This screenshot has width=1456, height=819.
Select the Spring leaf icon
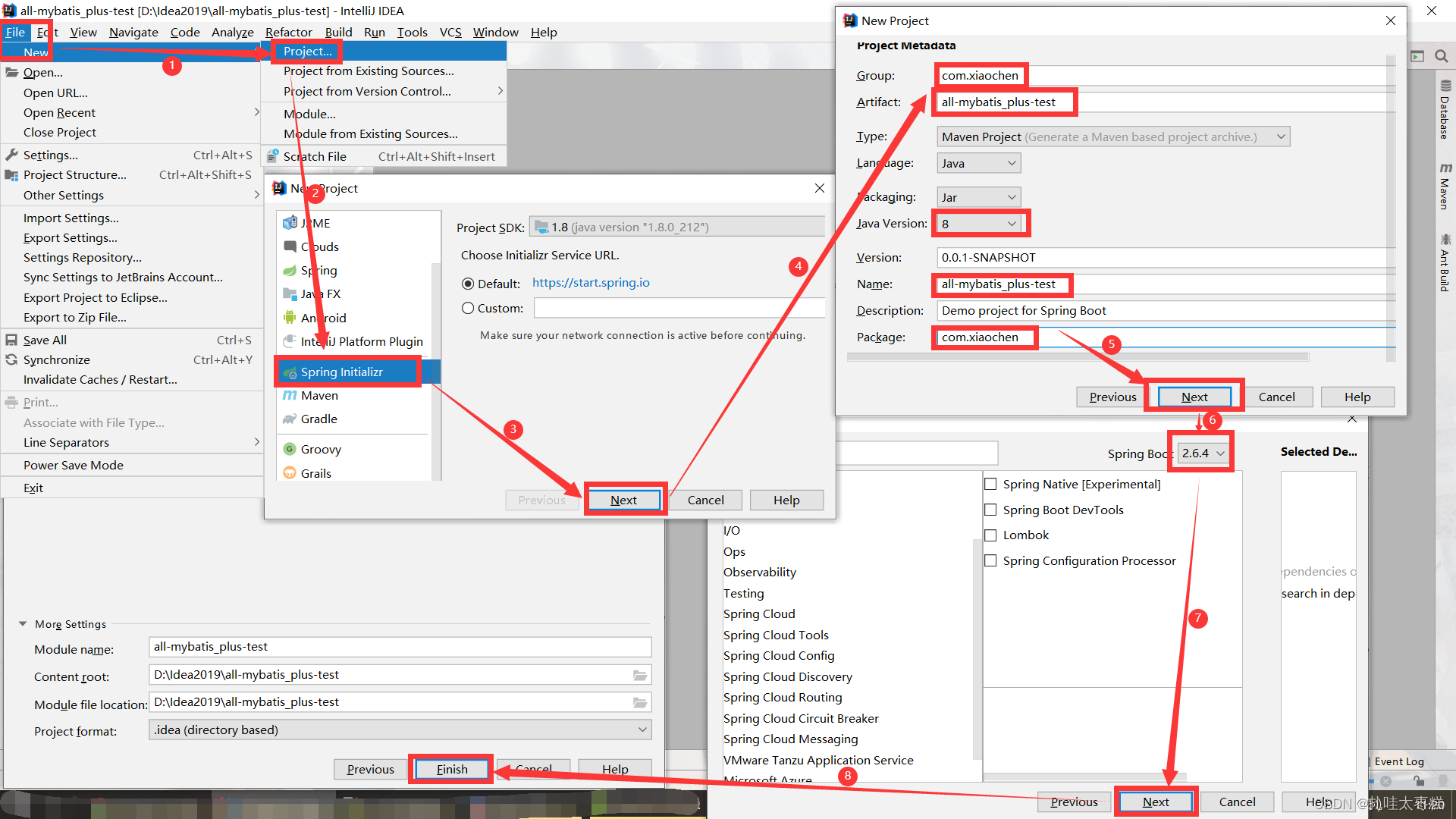290,270
